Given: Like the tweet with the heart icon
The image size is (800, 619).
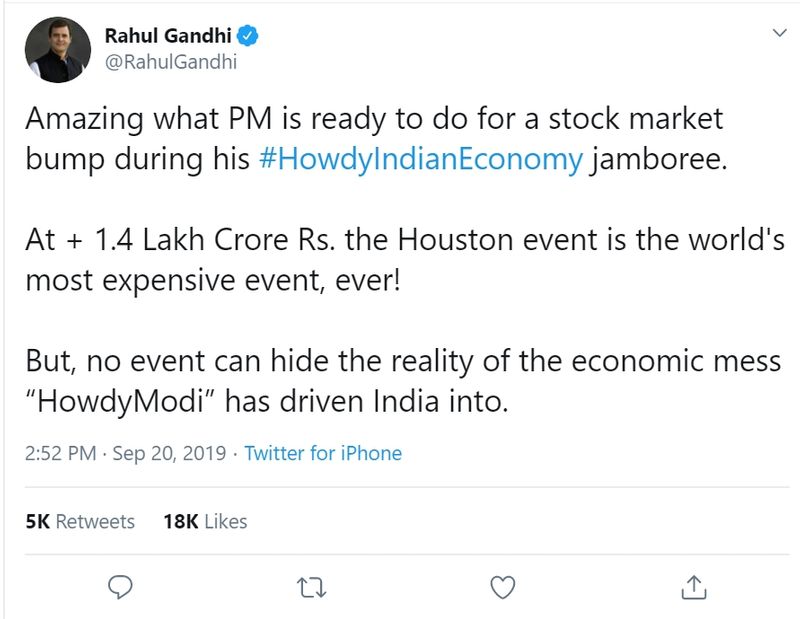Looking at the screenshot, I should pyautogui.click(x=504, y=587).
